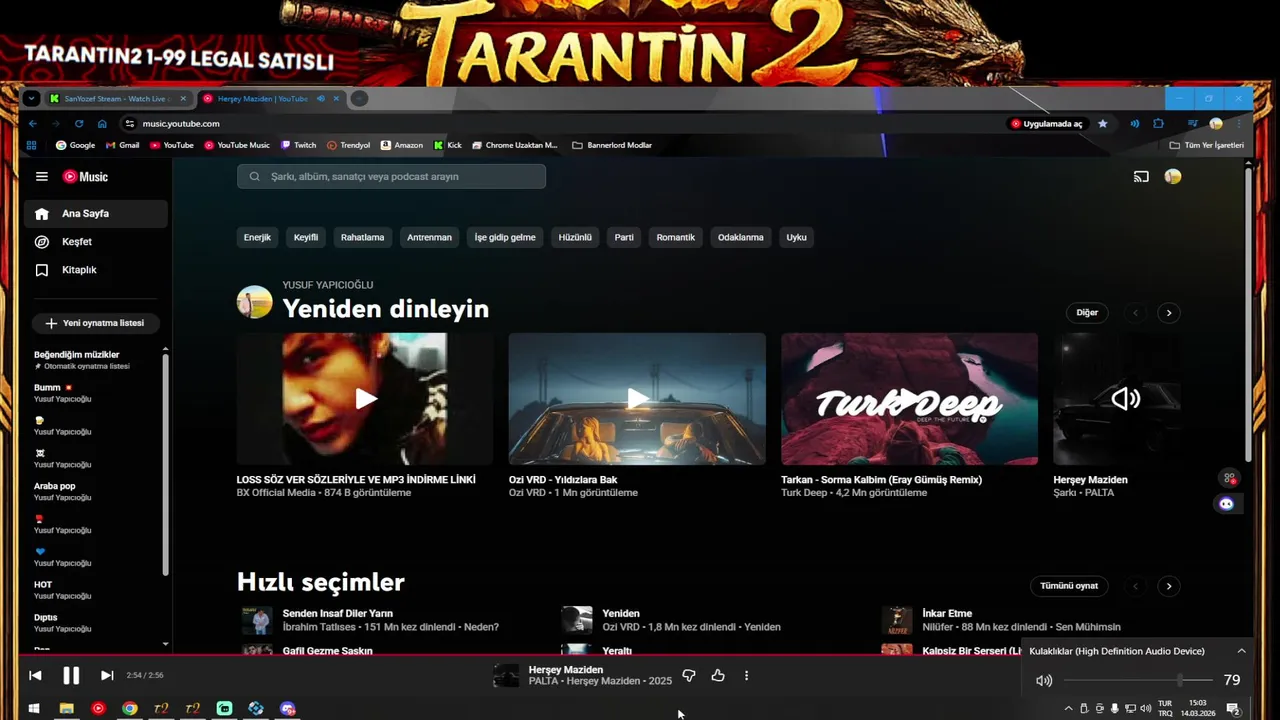Open Keşfet in the sidebar
Image resolution: width=1280 pixels, height=720 pixels.
pyautogui.click(x=96, y=241)
